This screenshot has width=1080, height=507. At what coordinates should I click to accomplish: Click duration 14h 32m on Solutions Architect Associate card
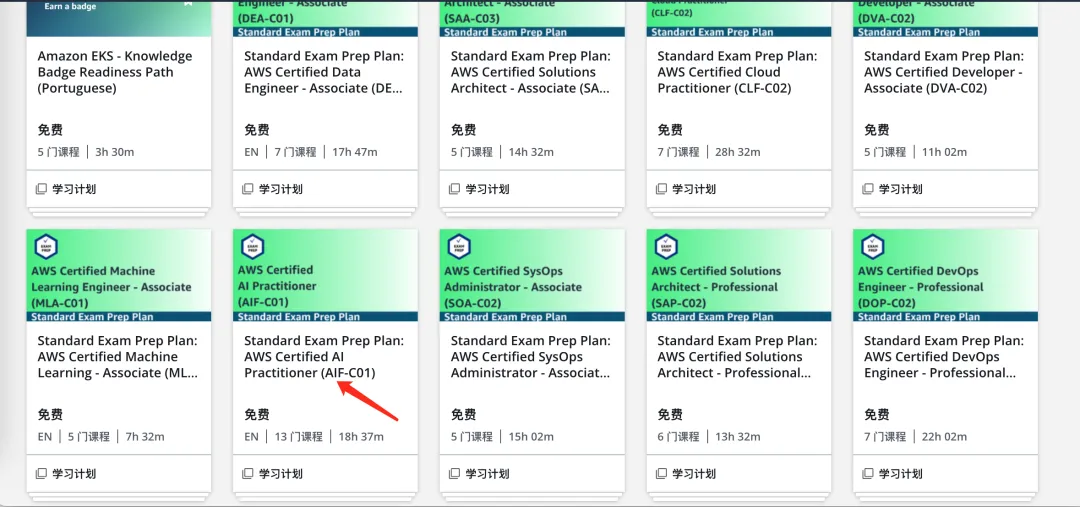click(531, 152)
